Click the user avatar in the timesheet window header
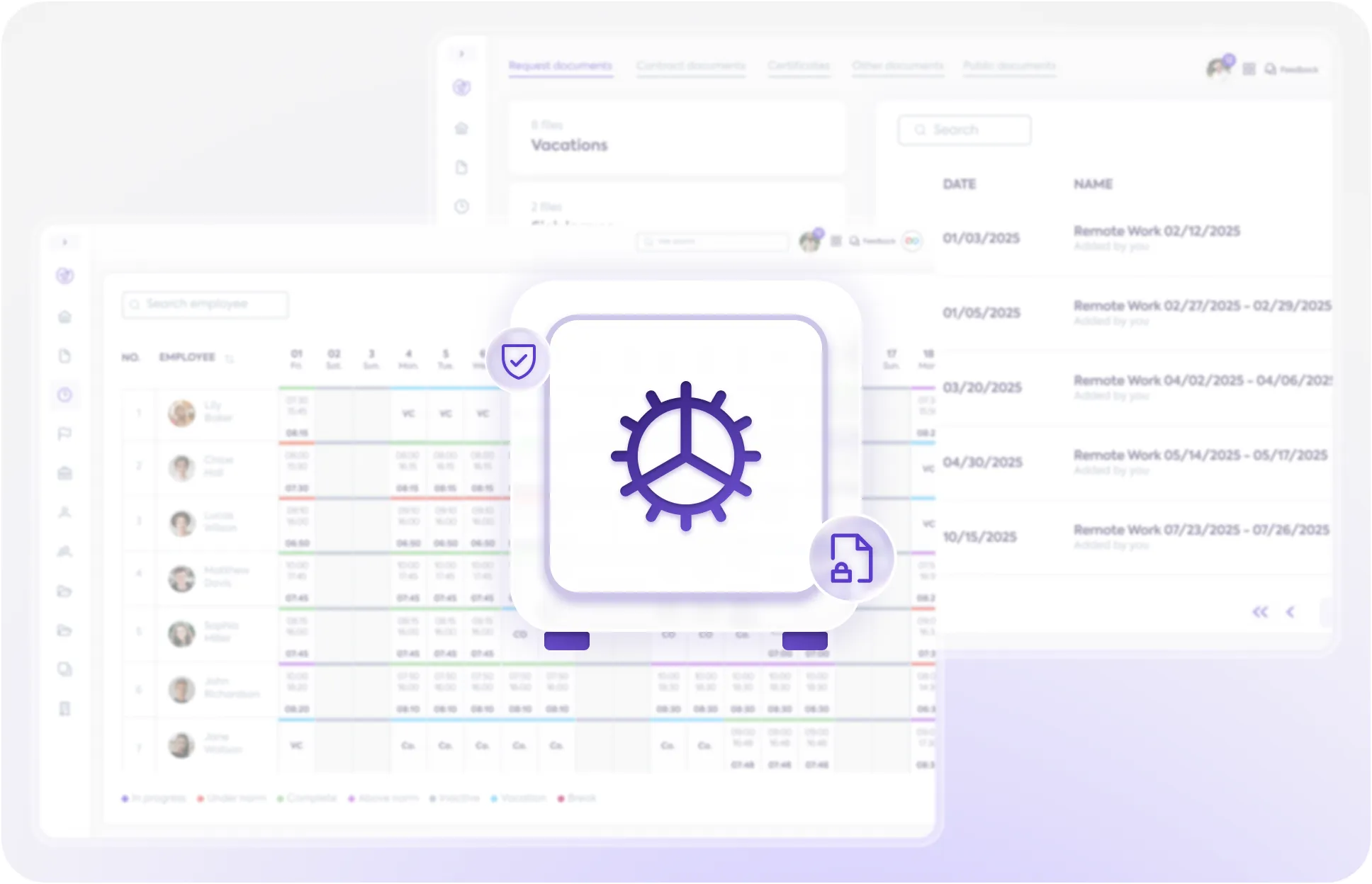 pyautogui.click(x=810, y=241)
